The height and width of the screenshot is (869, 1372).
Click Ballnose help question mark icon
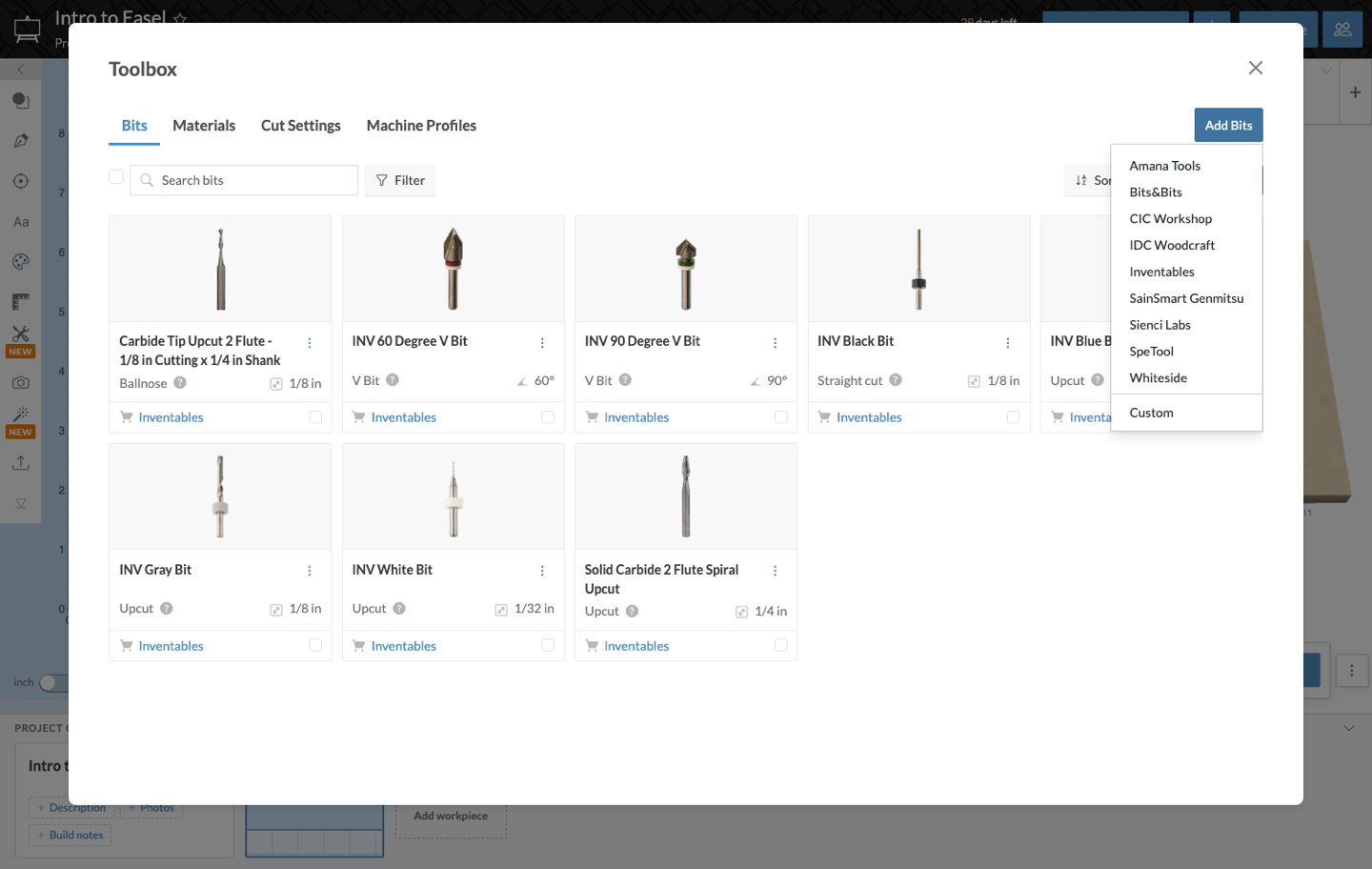(180, 383)
